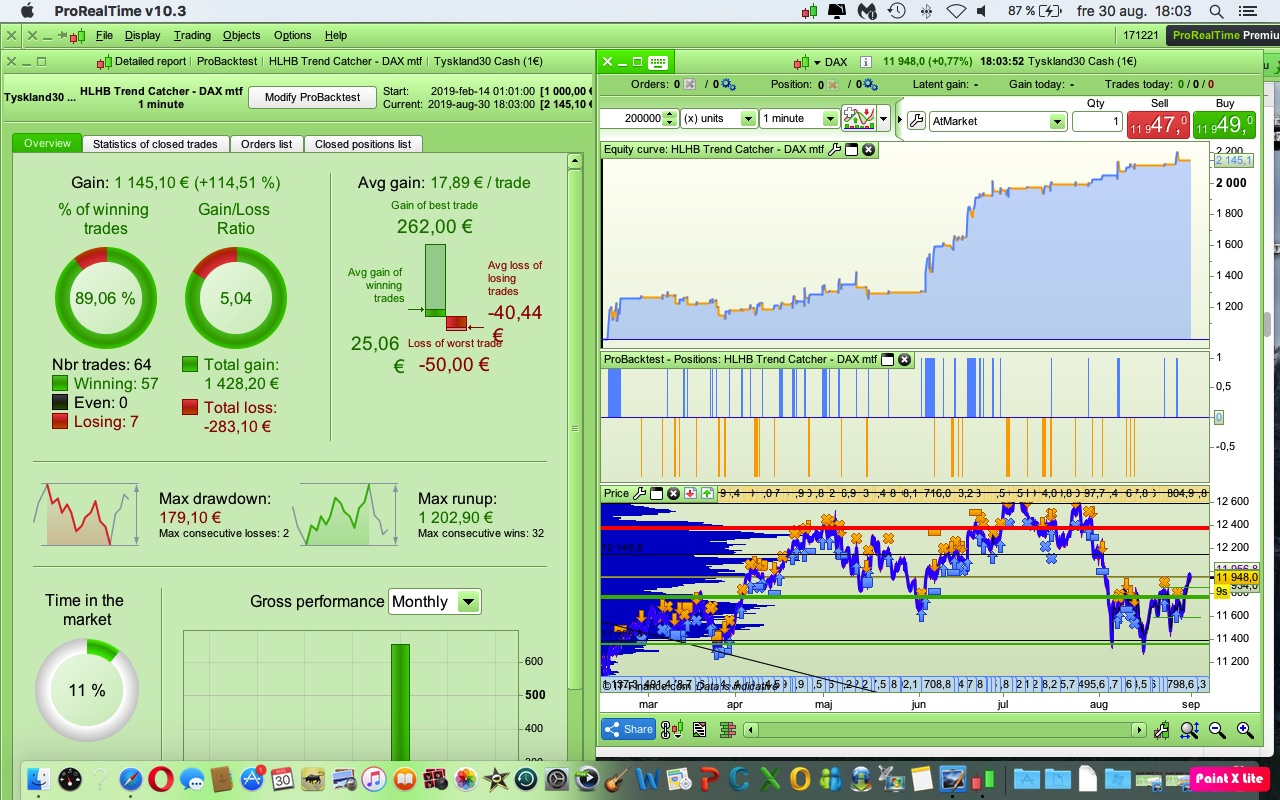Open order settings wrench beside AtMarket
The image size is (1280, 800).
pyautogui.click(x=915, y=119)
